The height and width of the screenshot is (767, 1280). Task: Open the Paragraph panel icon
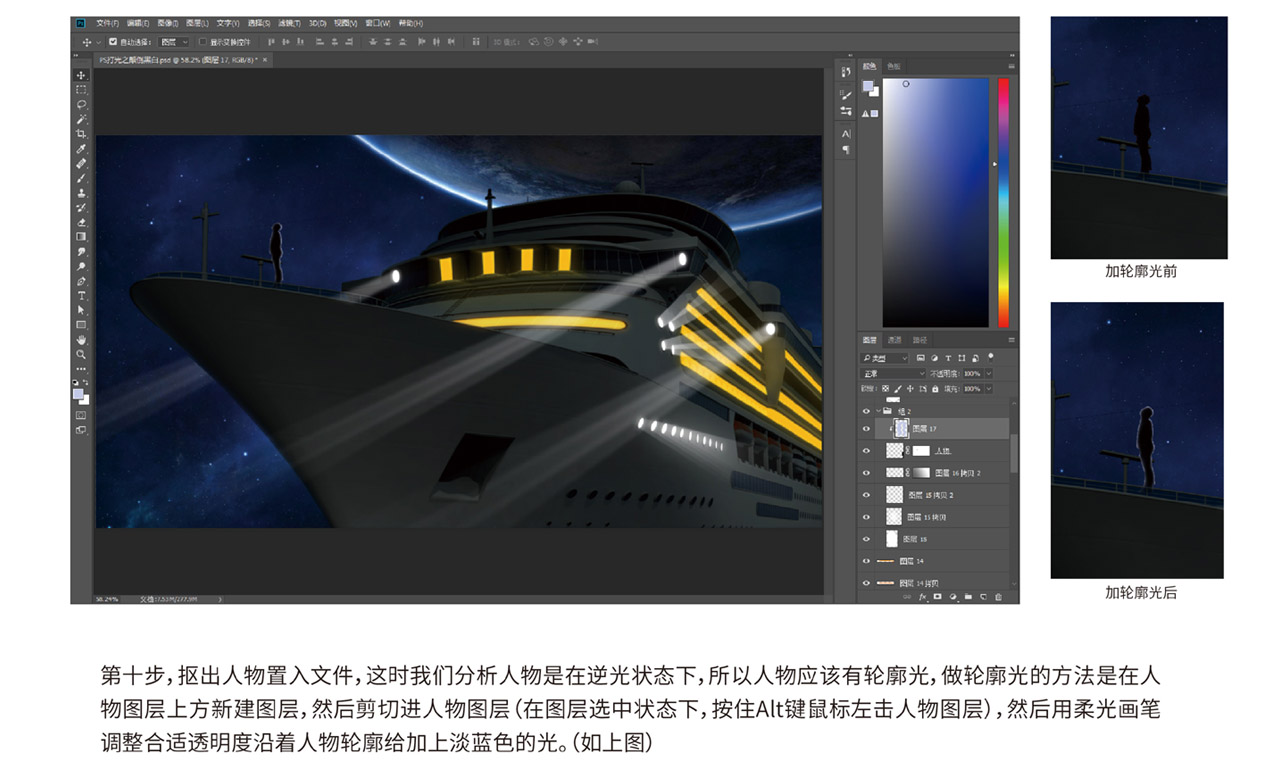click(x=846, y=149)
